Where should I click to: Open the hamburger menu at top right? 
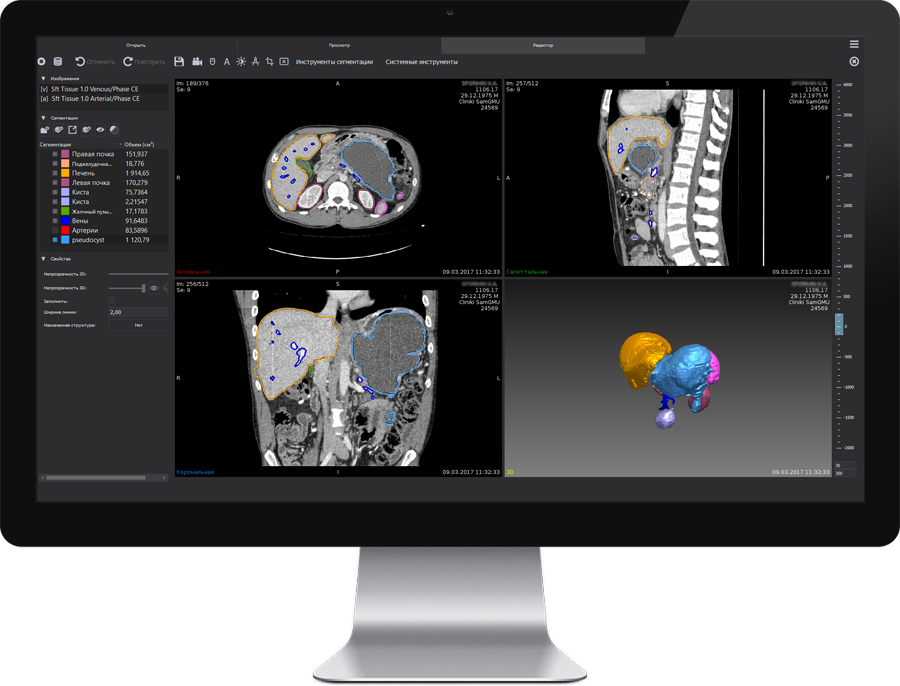pyautogui.click(x=854, y=44)
